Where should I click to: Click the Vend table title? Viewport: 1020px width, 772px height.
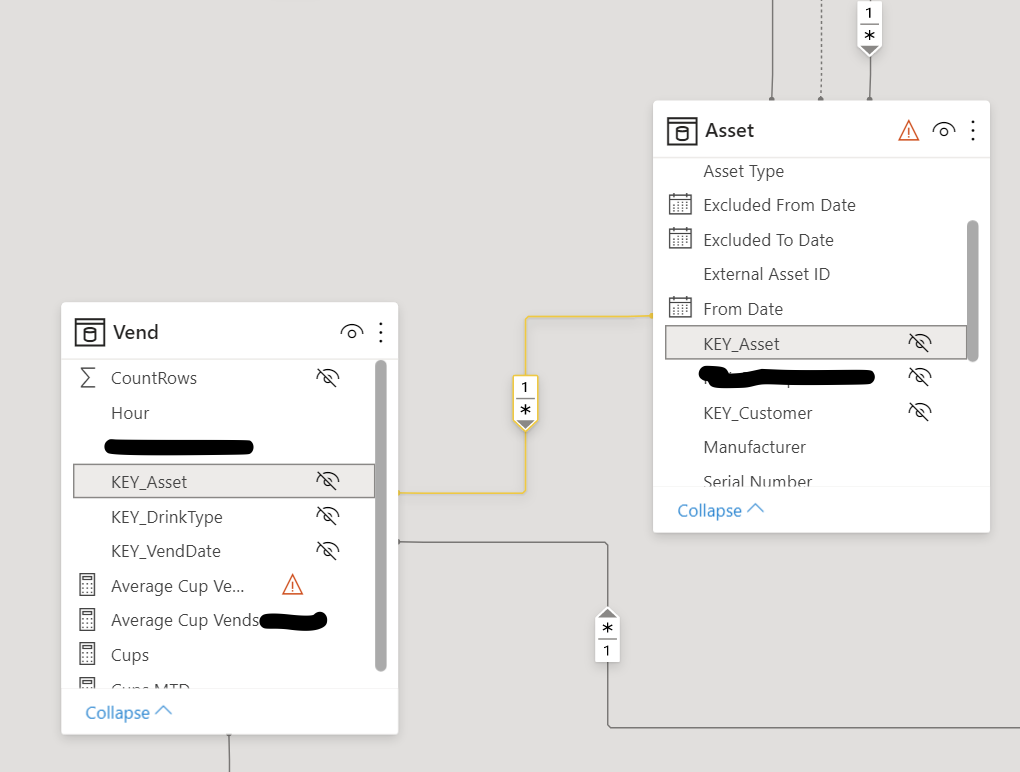click(x=136, y=332)
